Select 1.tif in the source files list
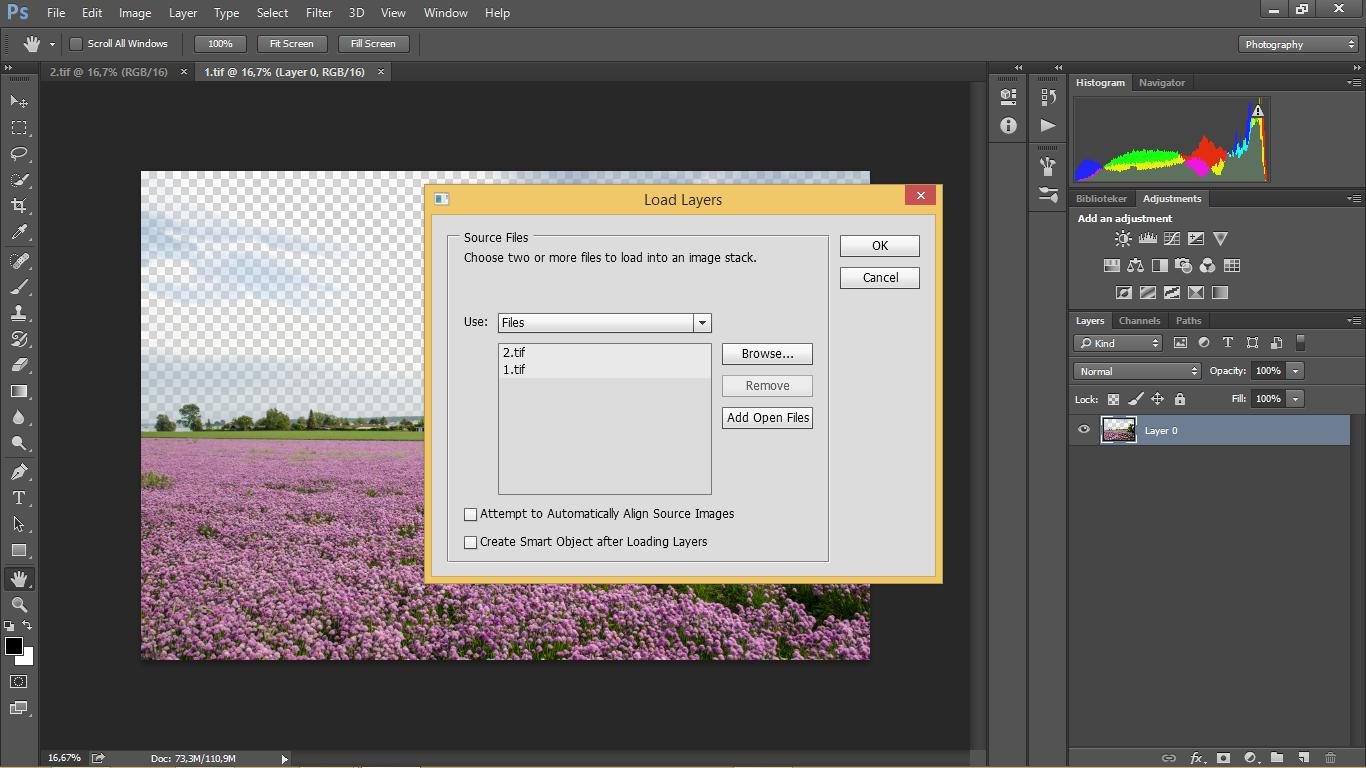 coord(514,370)
